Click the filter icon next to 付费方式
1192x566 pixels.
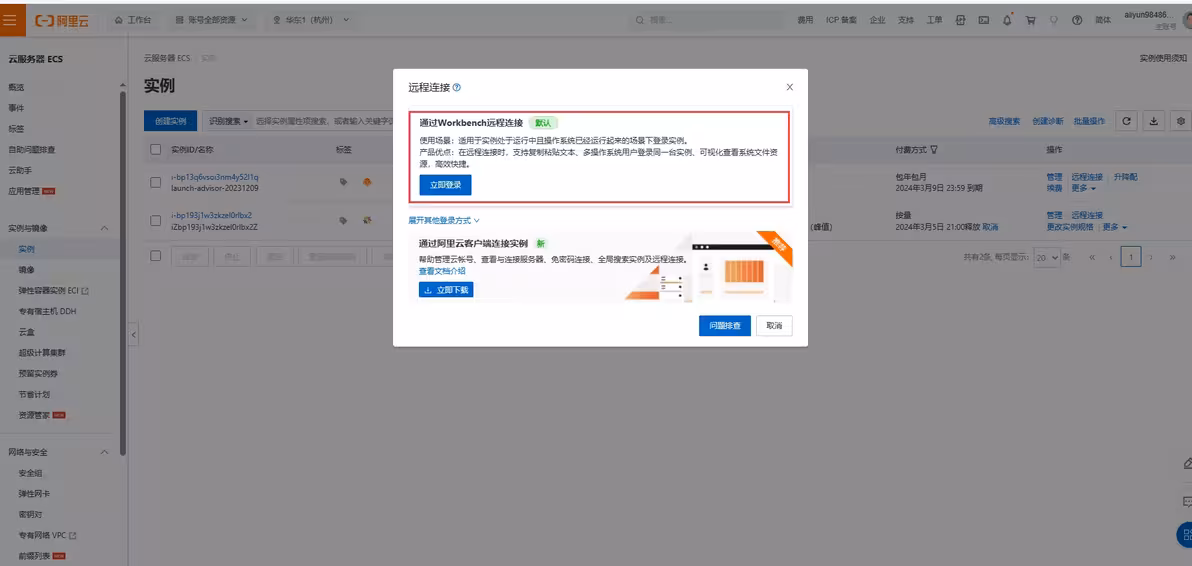[934, 150]
